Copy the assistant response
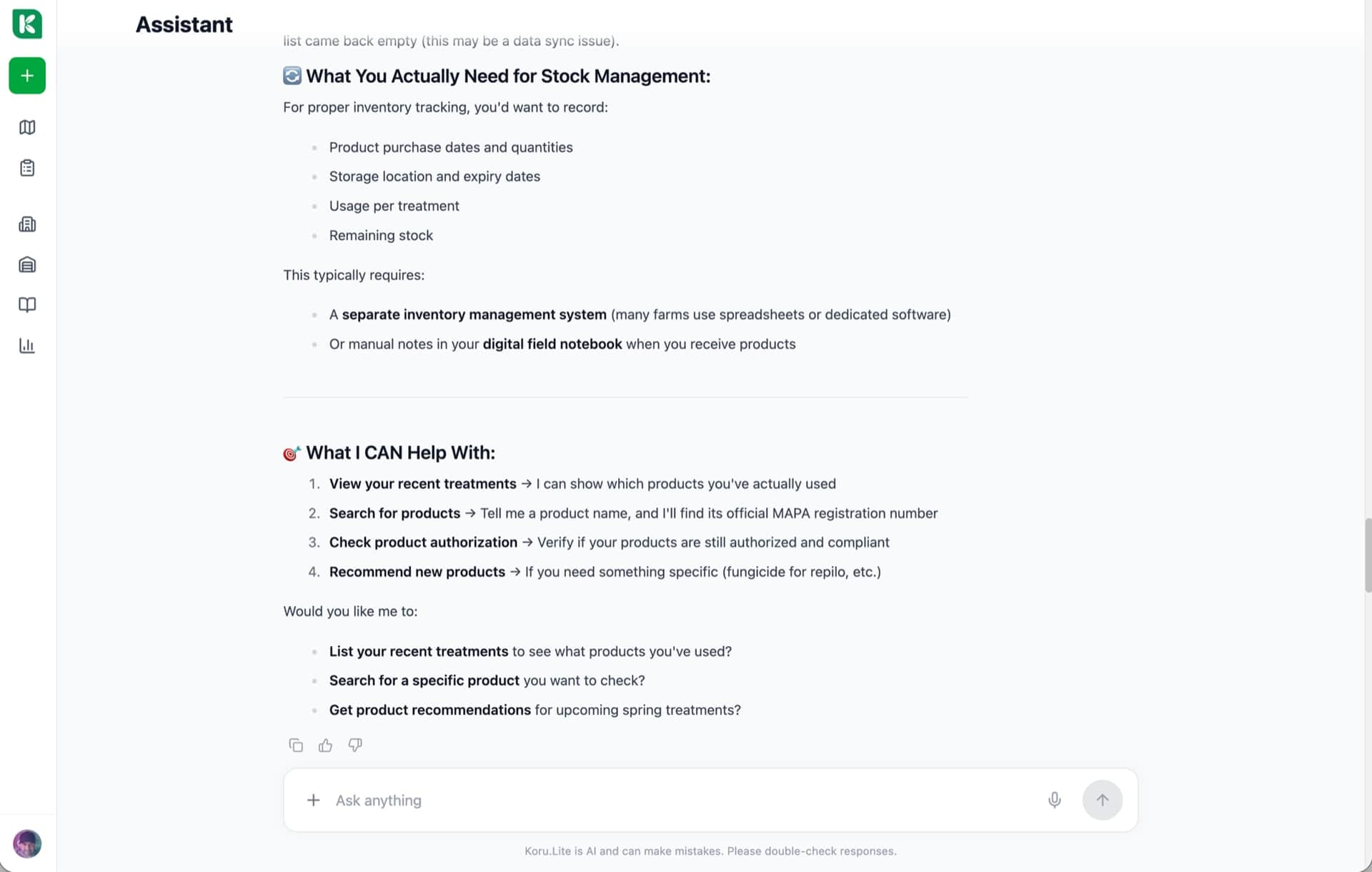The image size is (1372, 872). pos(296,745)
